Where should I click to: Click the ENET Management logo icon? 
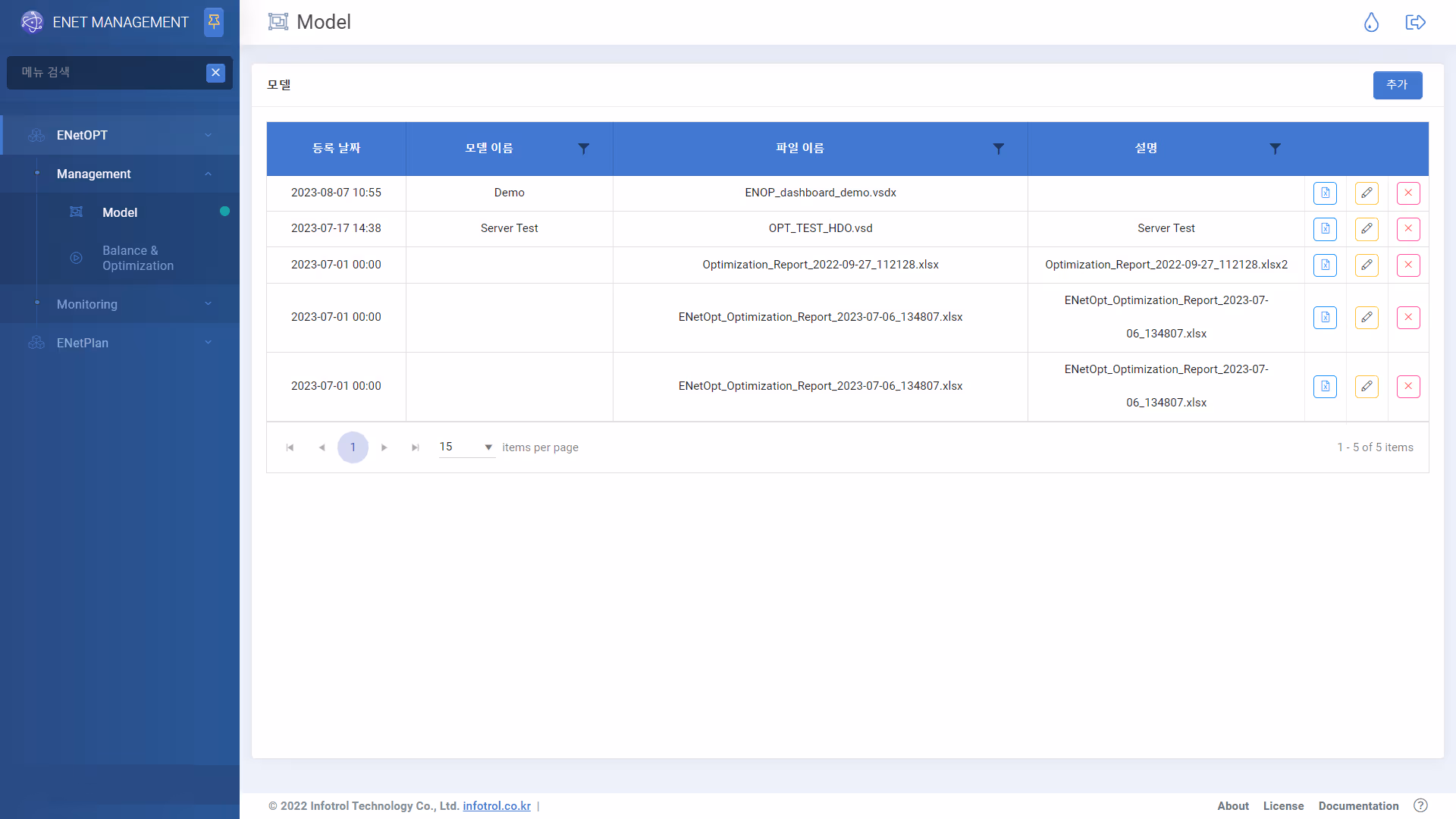[x=32, y=22]
